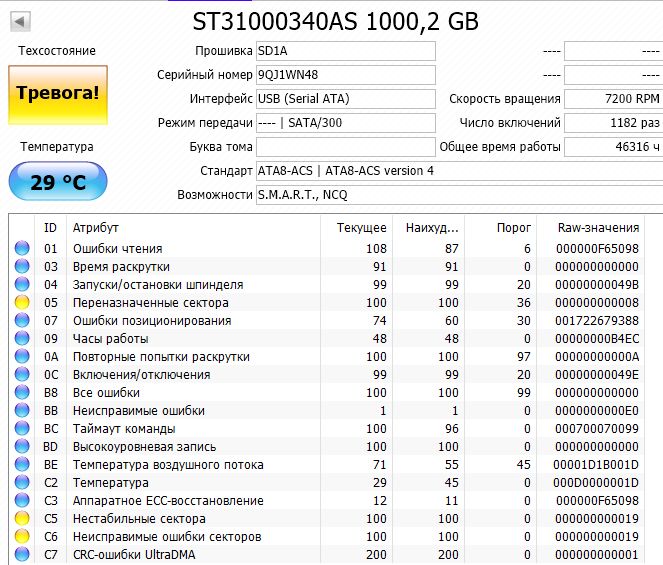
Task: Click the disk title ST31000340AS 1000,2 GB
Action: tap(334, 20)
